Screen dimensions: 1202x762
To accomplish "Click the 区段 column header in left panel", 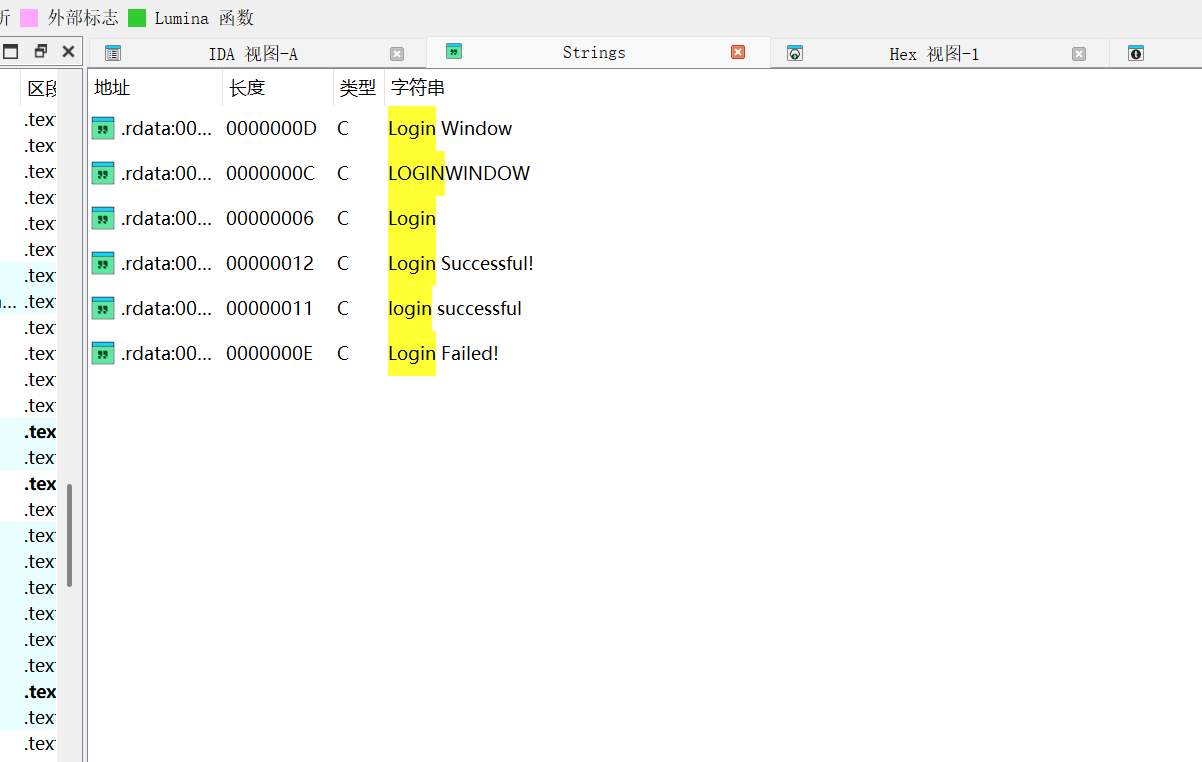I will [x=40, y=88].
